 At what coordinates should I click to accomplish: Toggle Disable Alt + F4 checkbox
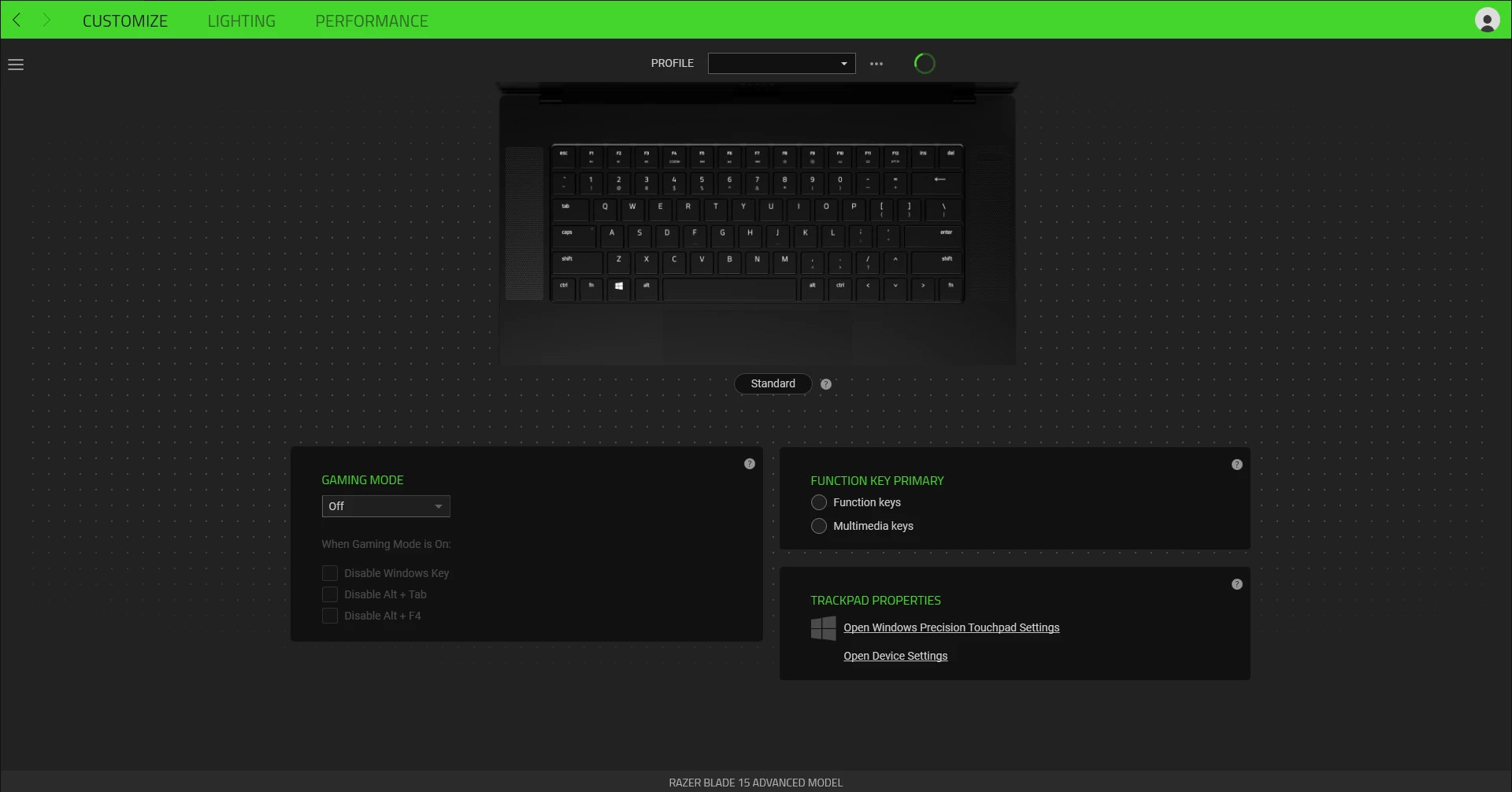[x=330, y=616]
